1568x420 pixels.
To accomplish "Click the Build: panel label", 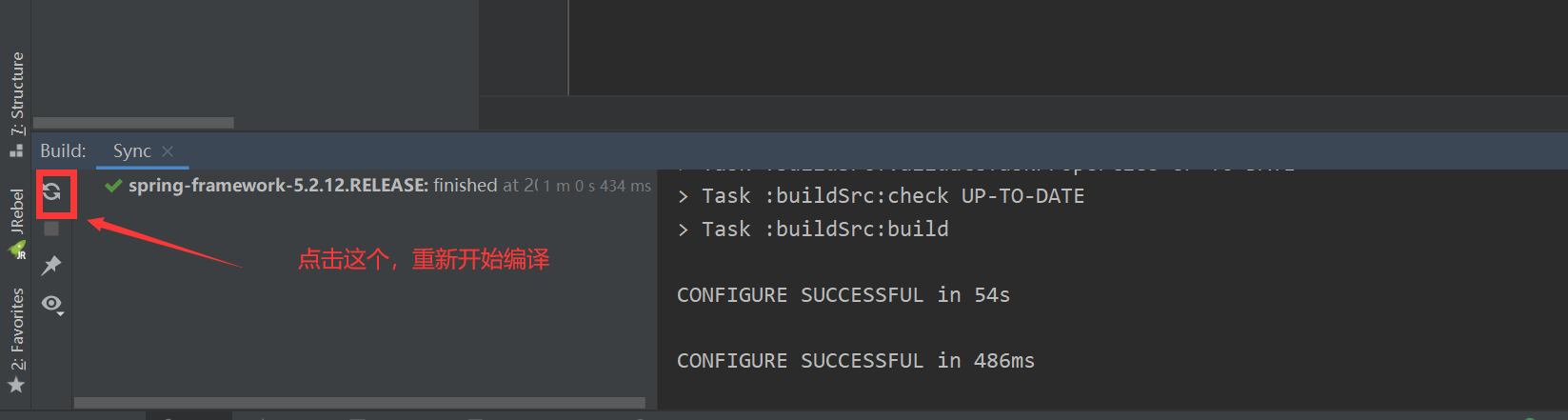I will (63, 151).
